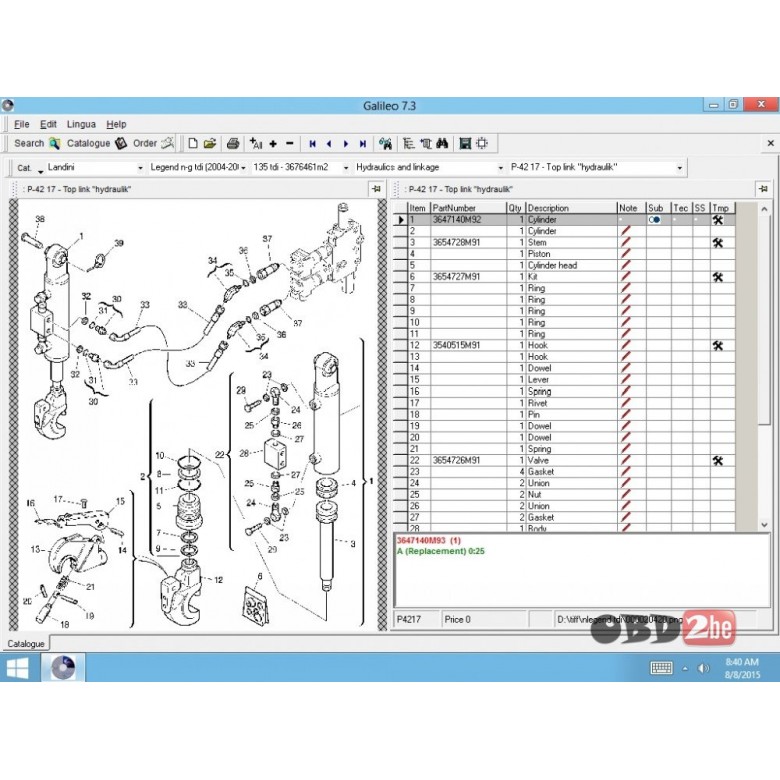Open the Order toolbar button
This screenshot has height=780, width=780.
153,143
